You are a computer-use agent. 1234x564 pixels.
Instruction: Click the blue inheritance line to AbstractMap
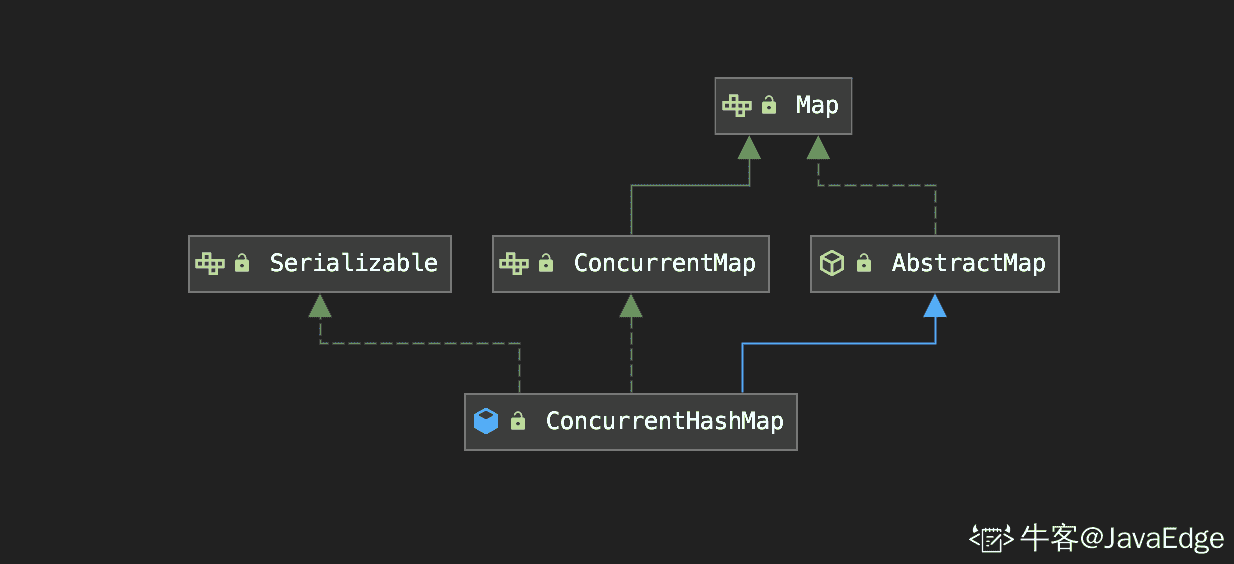point(840,344)
